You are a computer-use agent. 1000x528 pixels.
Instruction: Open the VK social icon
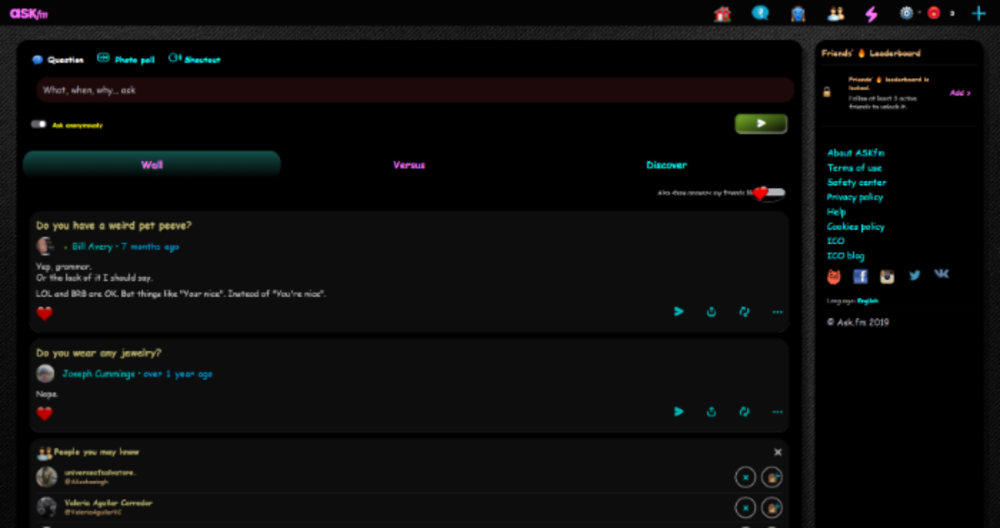click(x=941, y=274)
